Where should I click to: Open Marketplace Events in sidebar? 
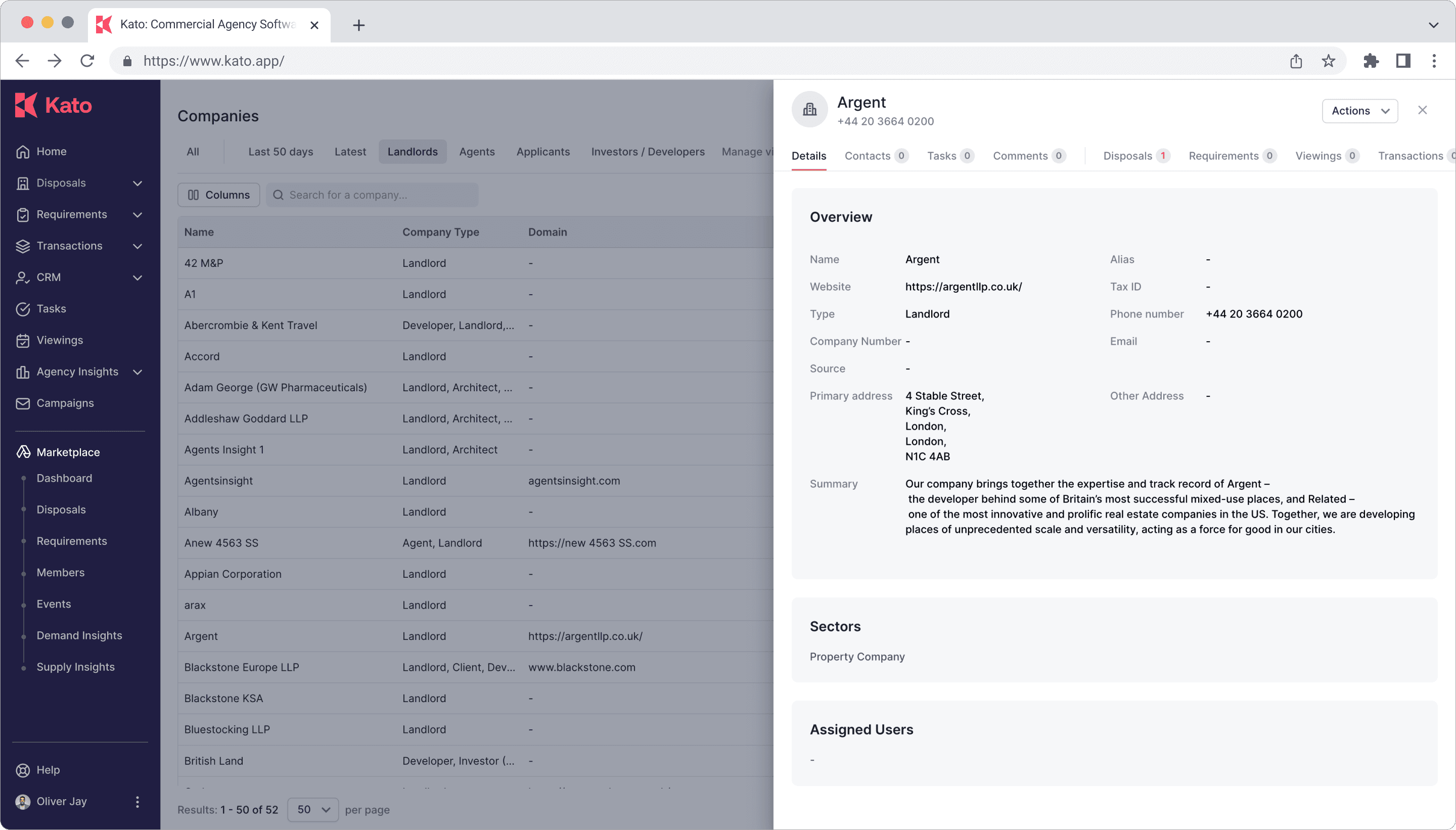(x=54, y=604)
